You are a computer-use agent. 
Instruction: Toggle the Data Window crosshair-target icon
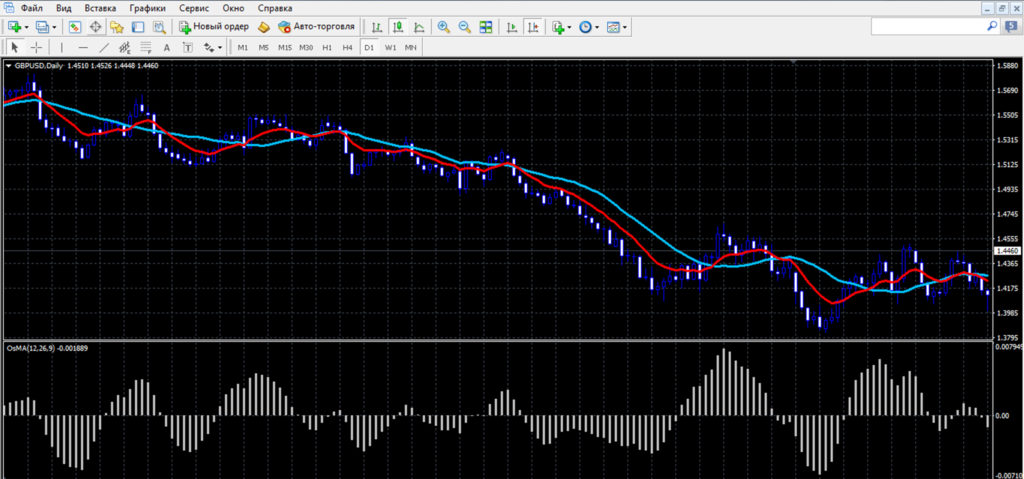95,27
